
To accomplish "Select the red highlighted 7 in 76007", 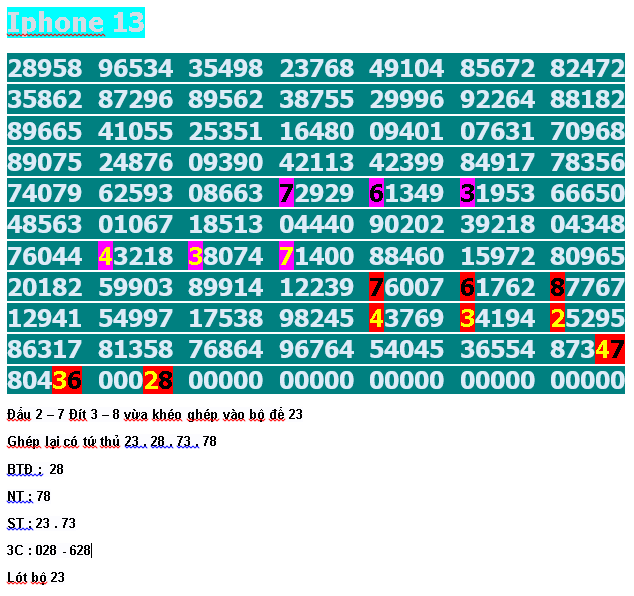I will [x=377, y=287].
